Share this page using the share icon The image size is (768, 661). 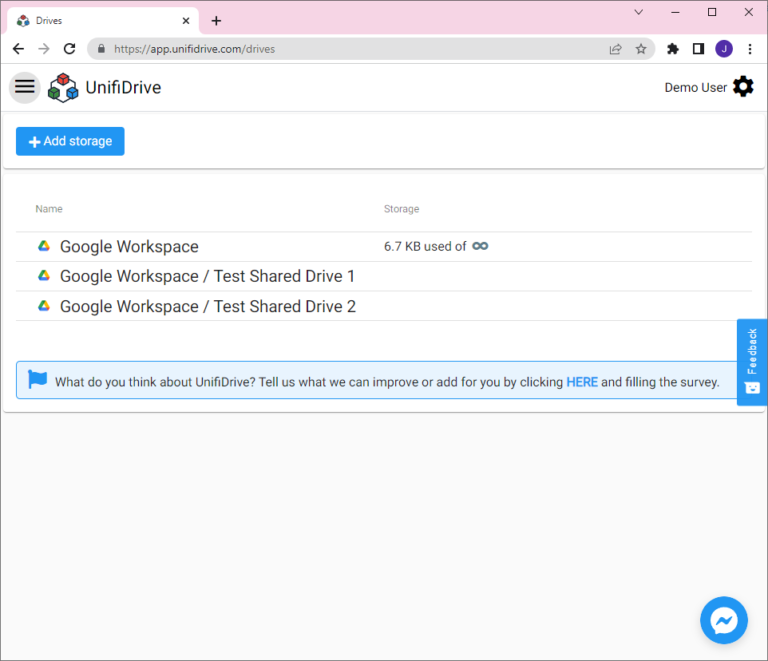tap(616, 49)
